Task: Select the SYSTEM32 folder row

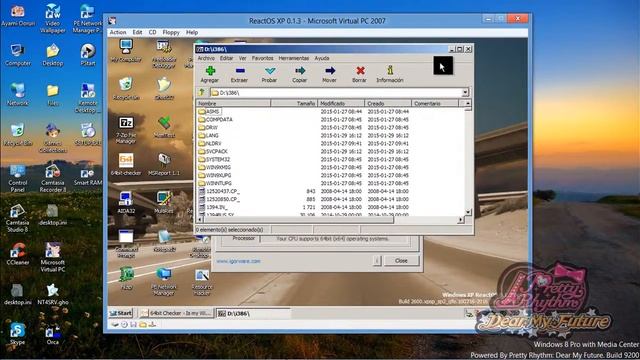Action: [x=331, y=159]
